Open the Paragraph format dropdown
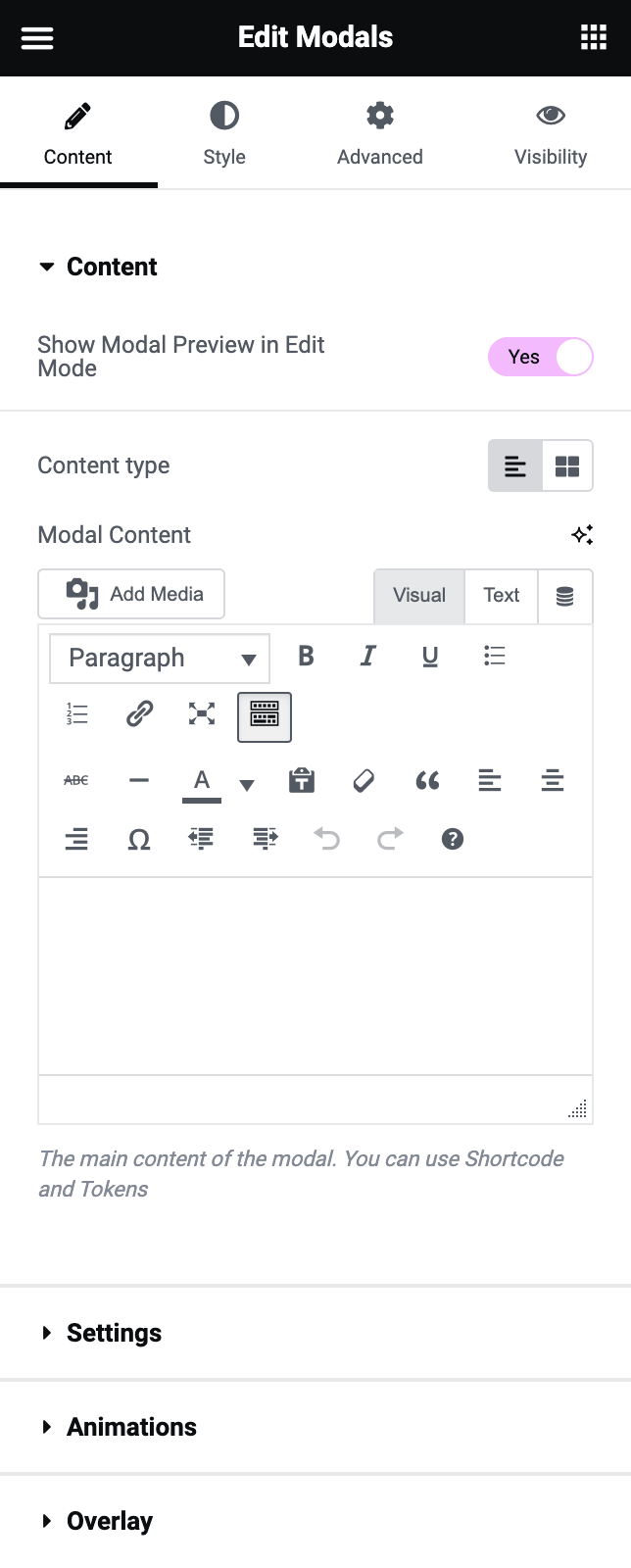Viewport: 631px width, 1568px height. (x=160, y=659)
